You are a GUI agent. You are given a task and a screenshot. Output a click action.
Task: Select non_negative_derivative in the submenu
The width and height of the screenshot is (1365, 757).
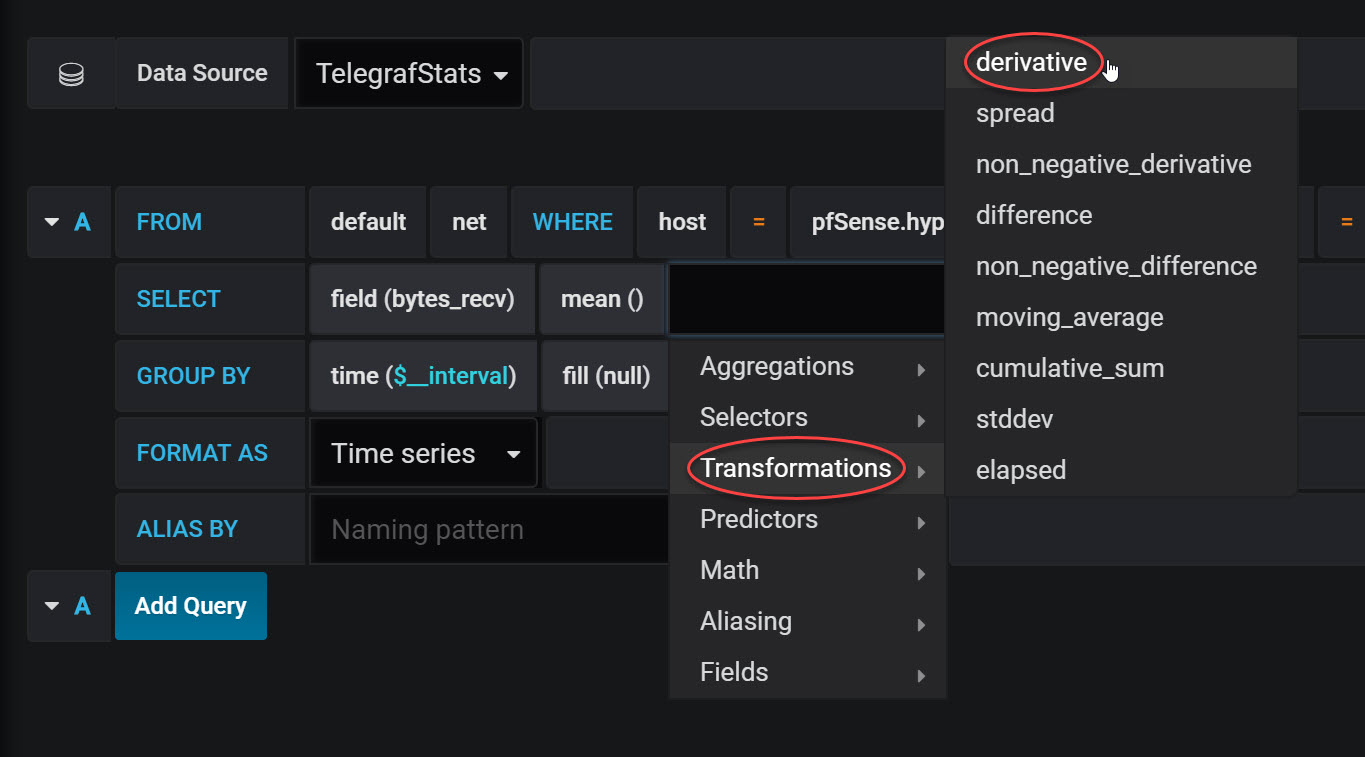point(1113,164)
